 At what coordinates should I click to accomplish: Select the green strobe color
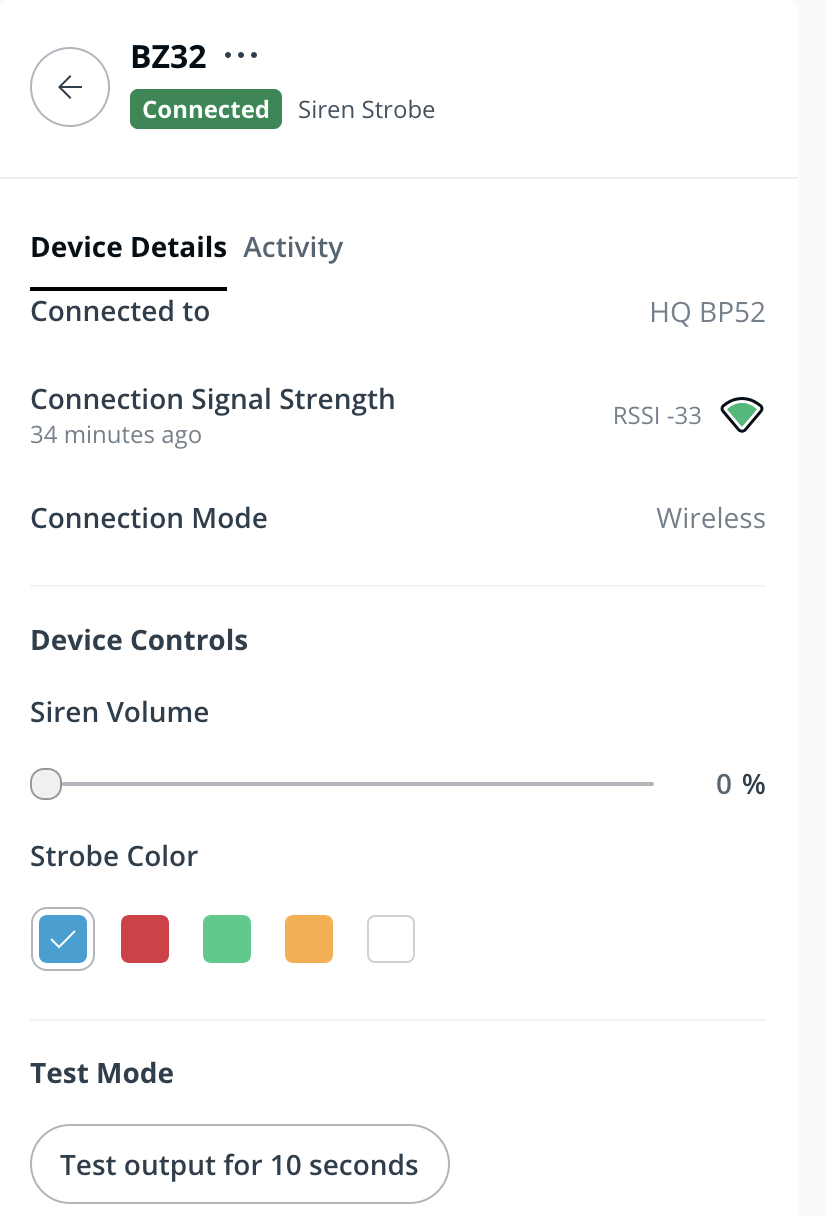tap(227, 939)
